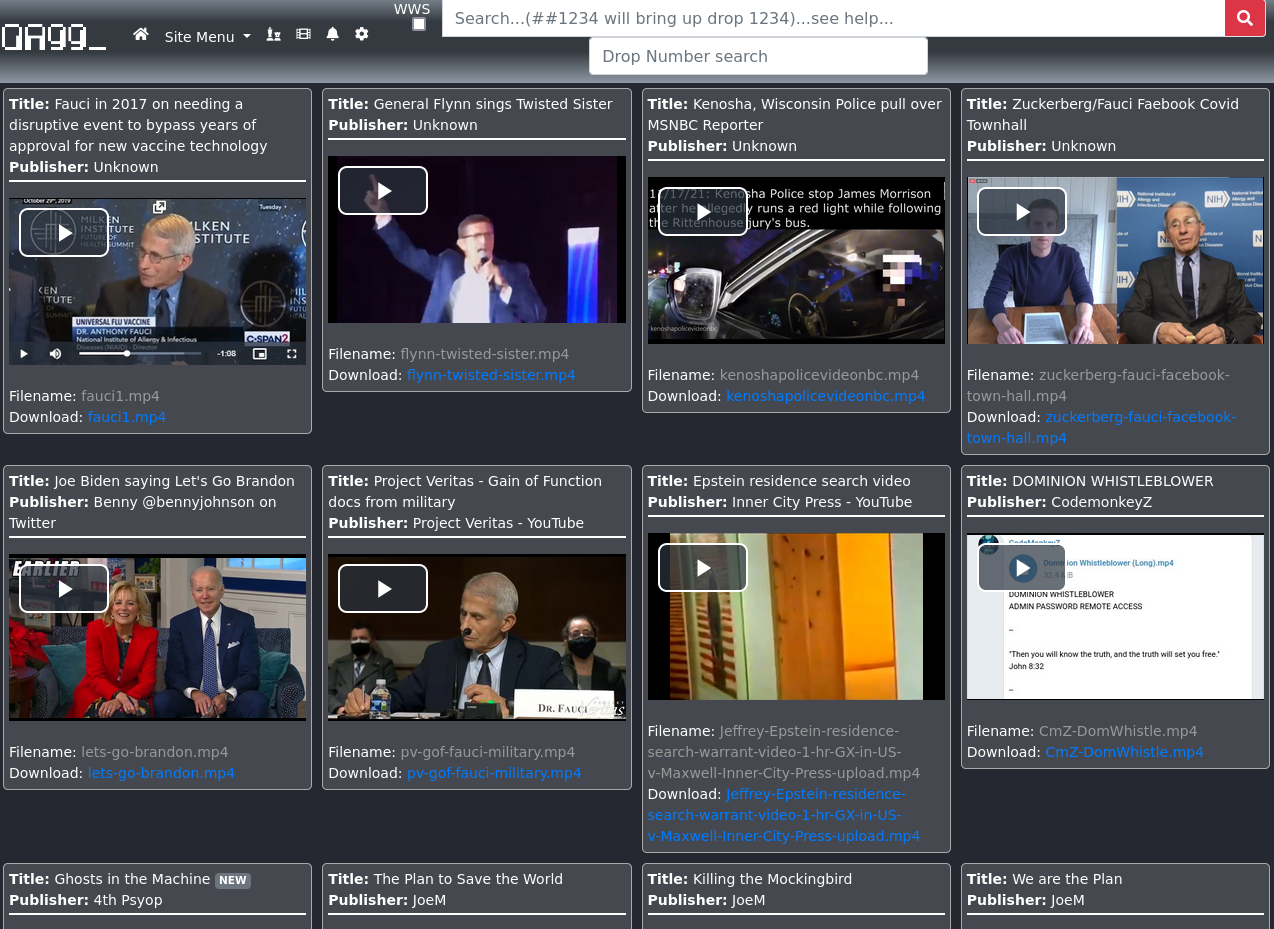Click the QAGG site logo
Image resolution: width=1274 pixels, height=929 pixels.
(x=54, y=37)
